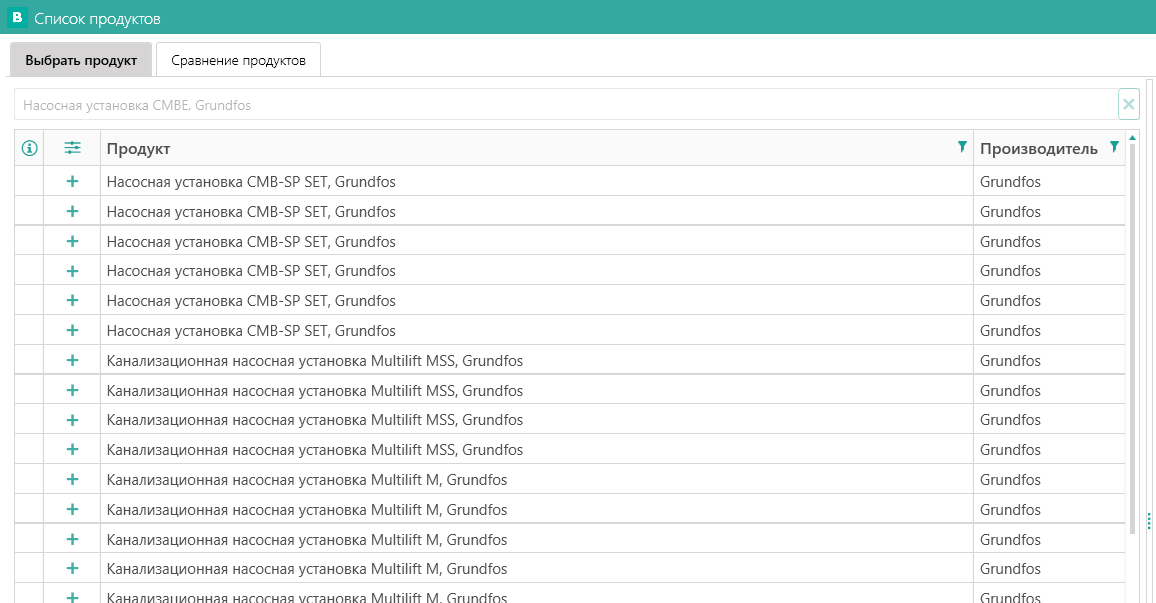This screenshot has height=603, width=1156.
Task: Select the first Multilift MSS product cell
Action: pyautogui.click(x=536, y=360)
